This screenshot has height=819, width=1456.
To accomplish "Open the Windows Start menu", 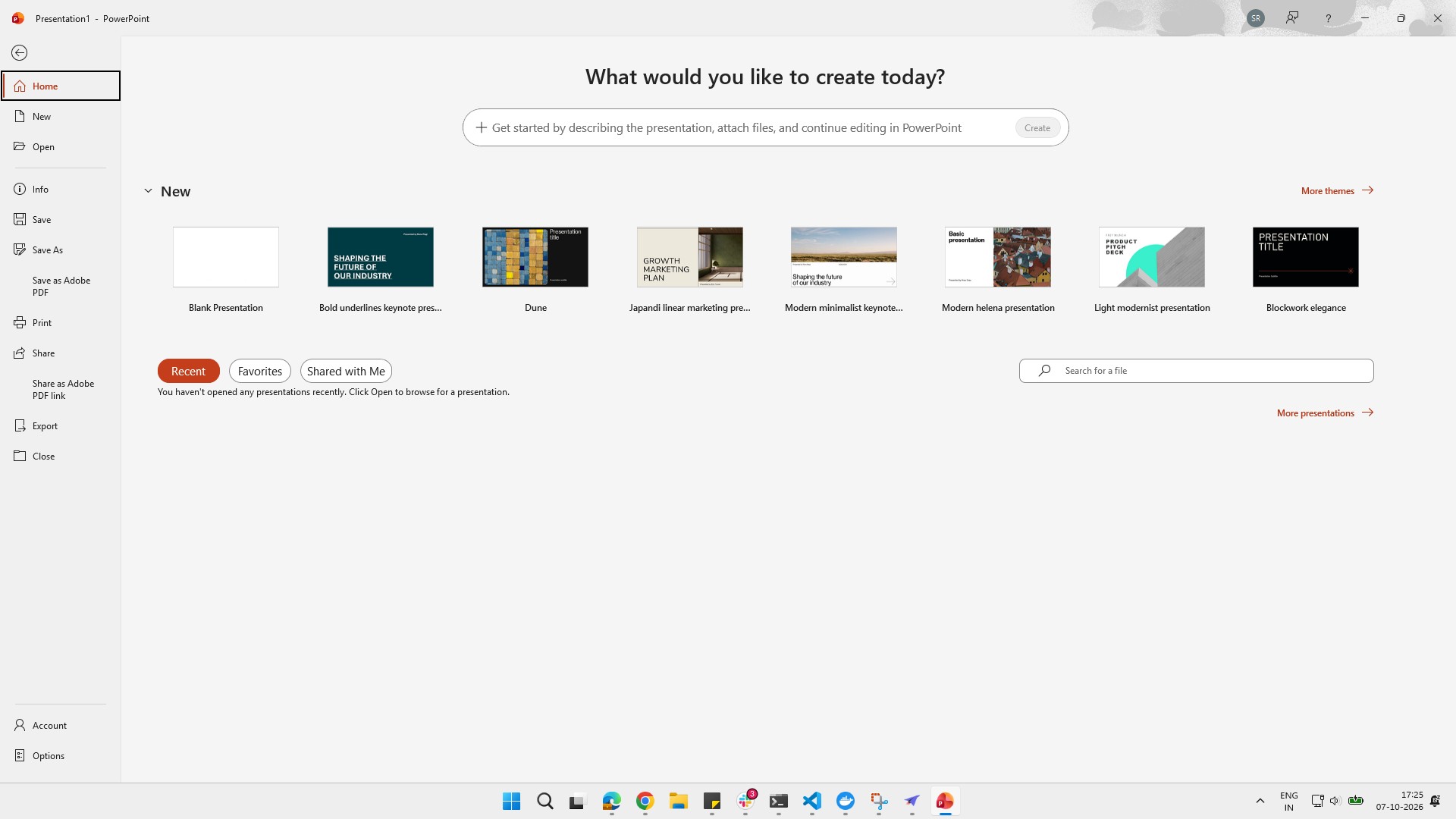I will [512, 801].
